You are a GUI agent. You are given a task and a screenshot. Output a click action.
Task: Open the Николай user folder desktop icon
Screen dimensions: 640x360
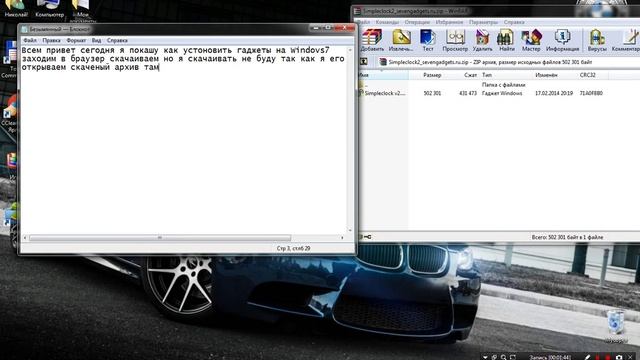16,9
